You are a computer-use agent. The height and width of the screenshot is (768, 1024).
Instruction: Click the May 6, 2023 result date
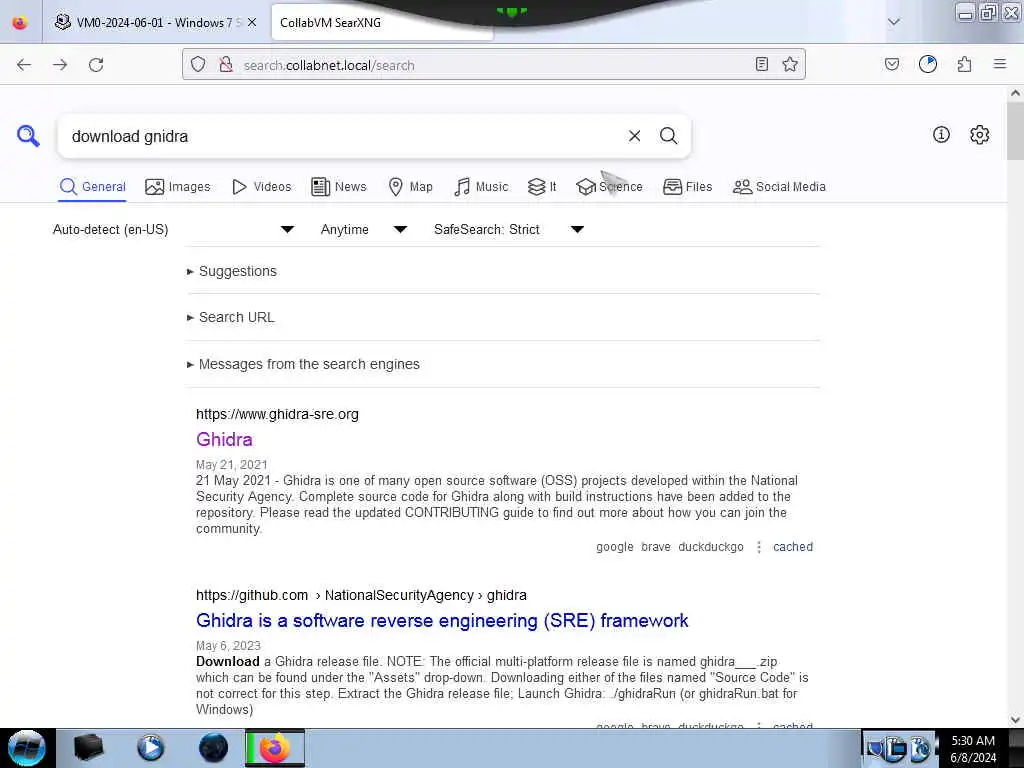coord(228,645)
